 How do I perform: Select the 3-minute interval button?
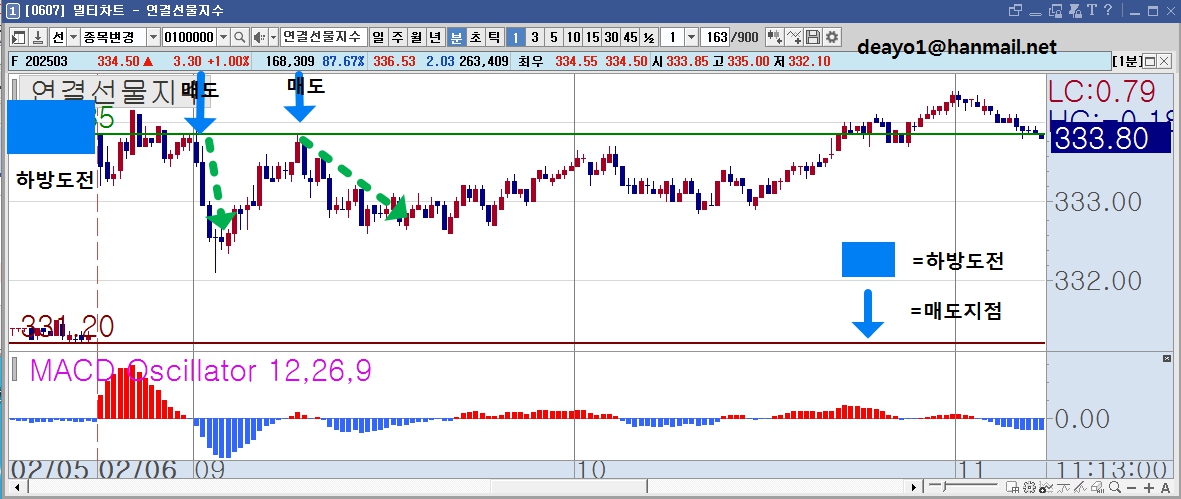(x=534, y=38)
